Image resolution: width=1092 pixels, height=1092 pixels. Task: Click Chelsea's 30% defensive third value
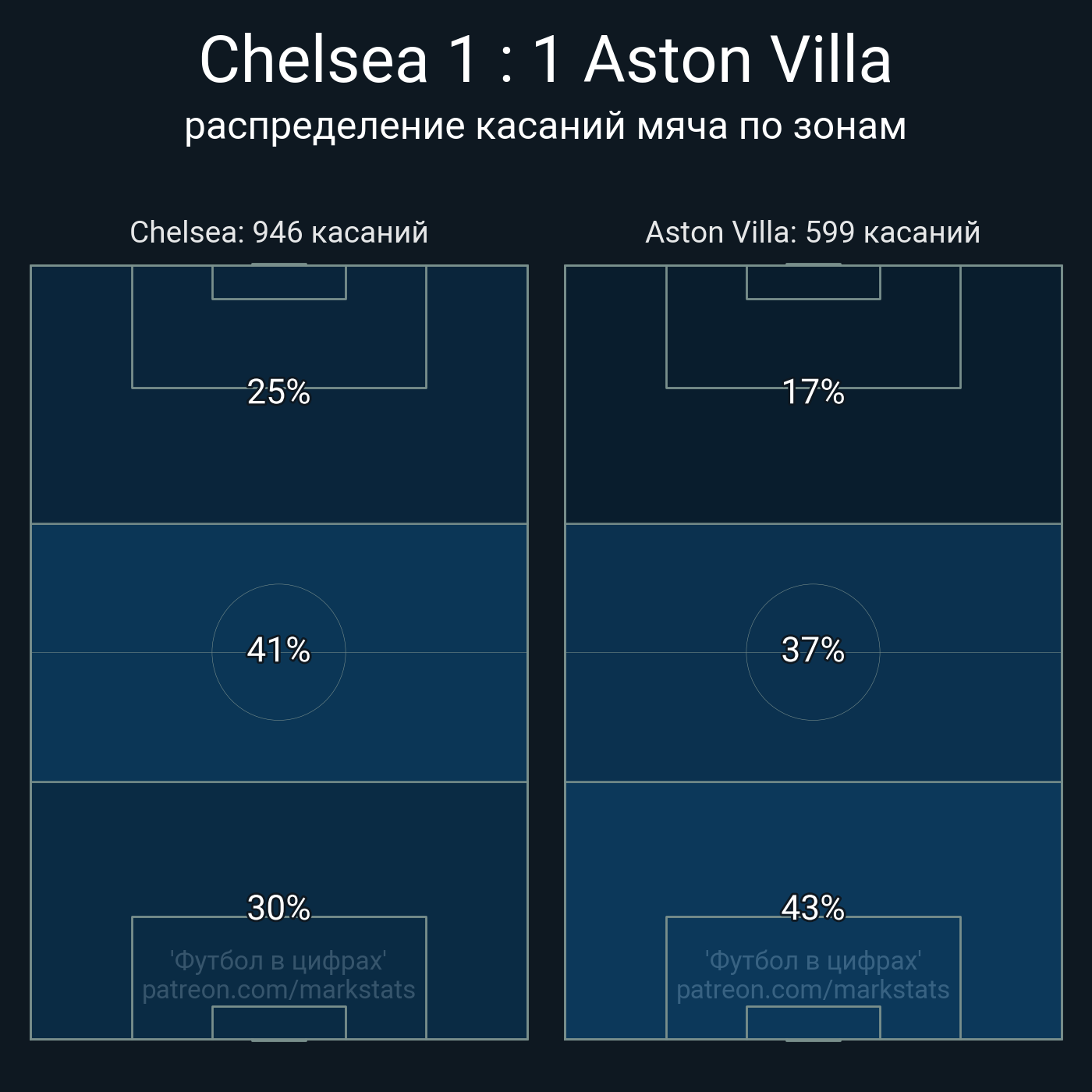(278, 908)
